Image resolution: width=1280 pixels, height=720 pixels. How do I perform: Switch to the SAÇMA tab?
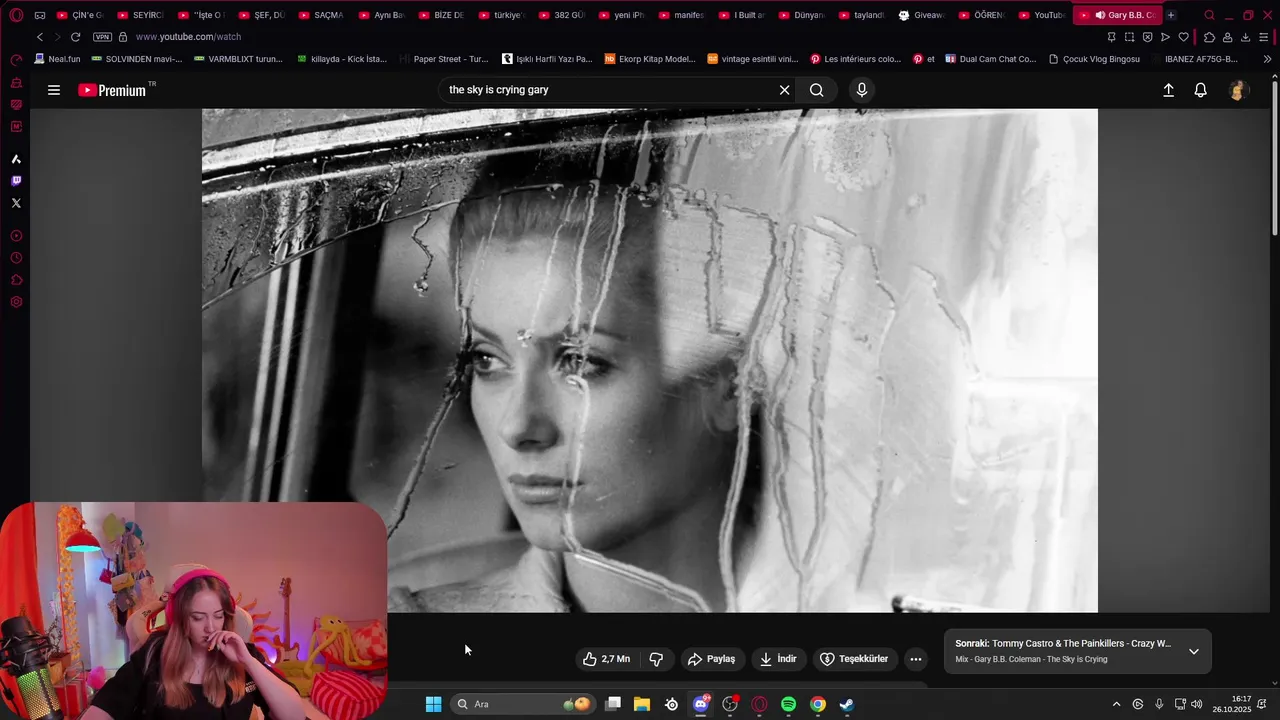click(320, 15)
